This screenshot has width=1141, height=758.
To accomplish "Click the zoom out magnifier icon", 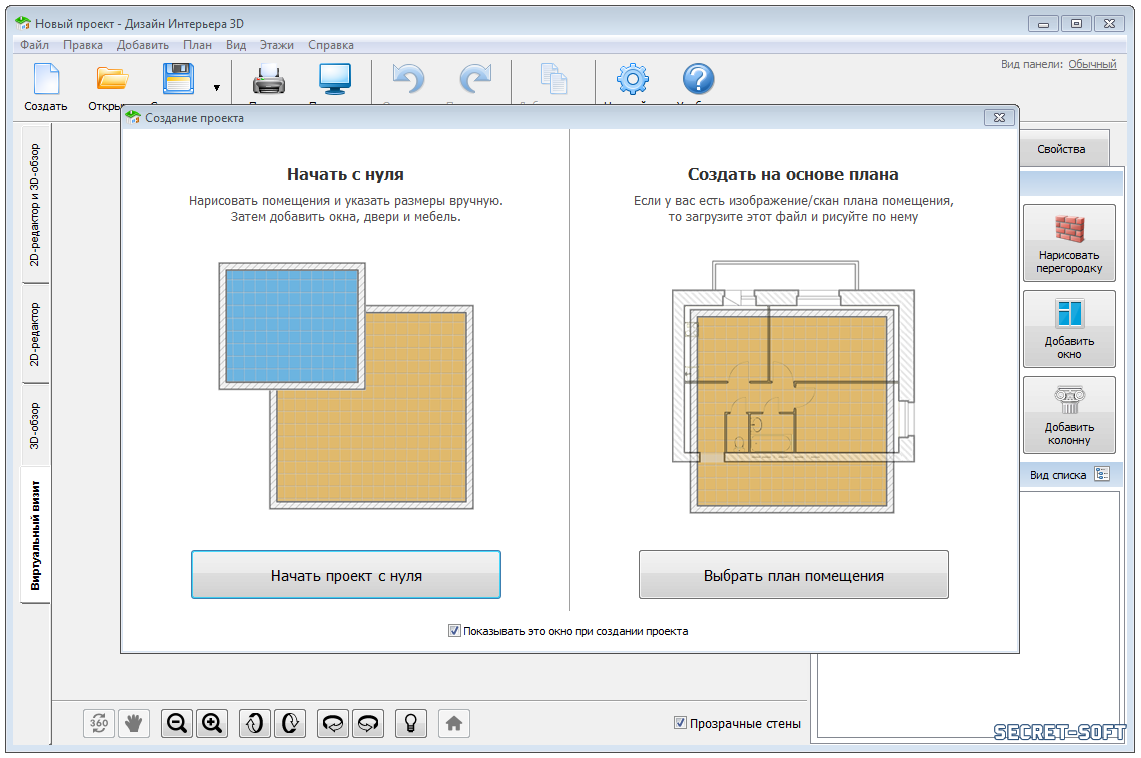I will 177,723.
